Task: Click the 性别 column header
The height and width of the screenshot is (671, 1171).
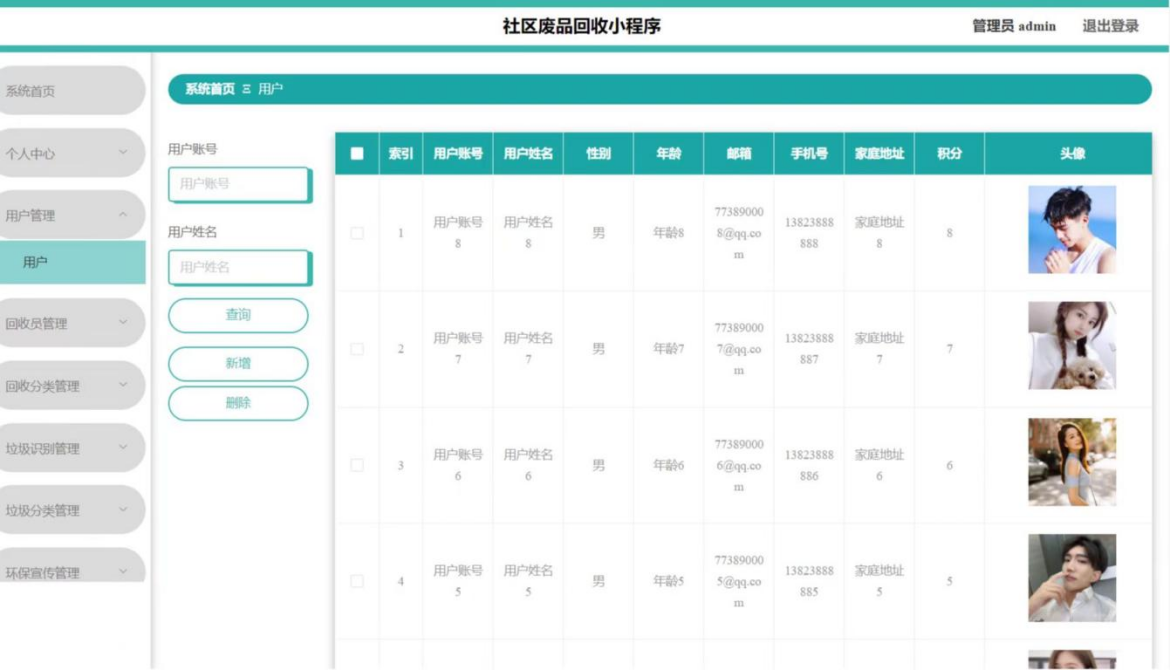Action: pyautogui.click(x=598, y=153)
